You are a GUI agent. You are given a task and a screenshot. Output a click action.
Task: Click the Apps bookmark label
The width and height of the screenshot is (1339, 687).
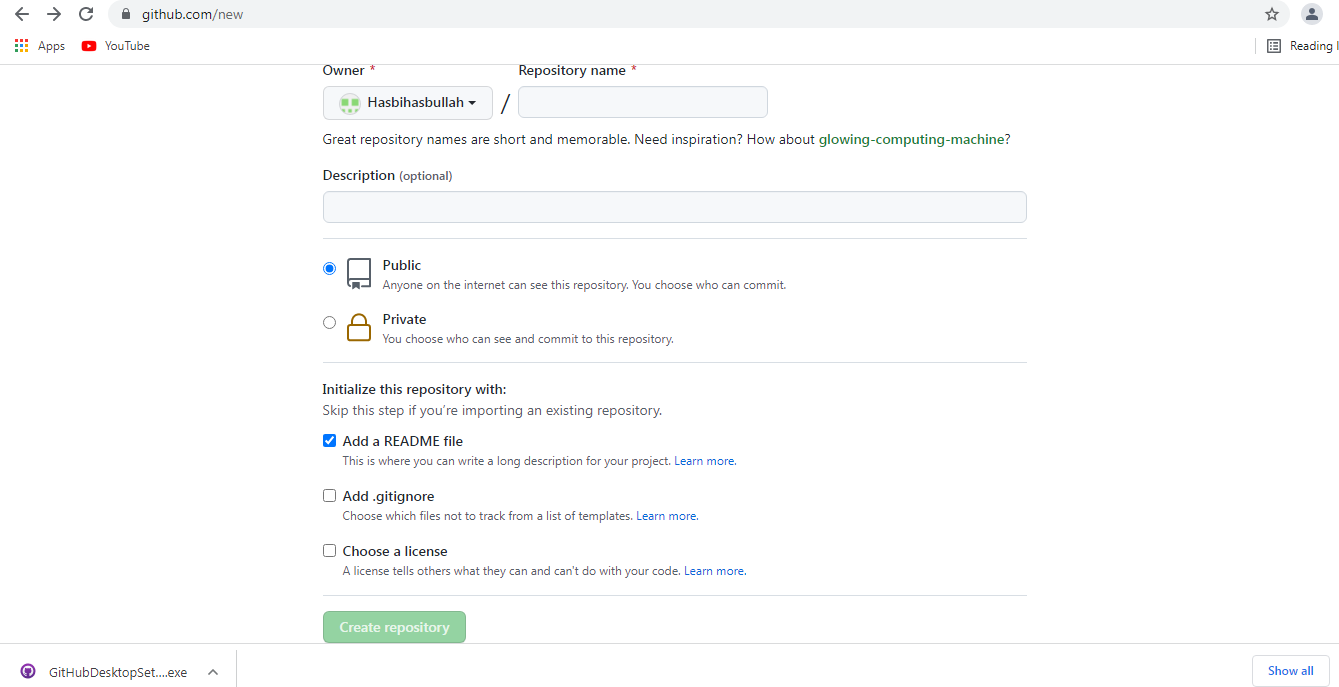click(x=51, y=46)
